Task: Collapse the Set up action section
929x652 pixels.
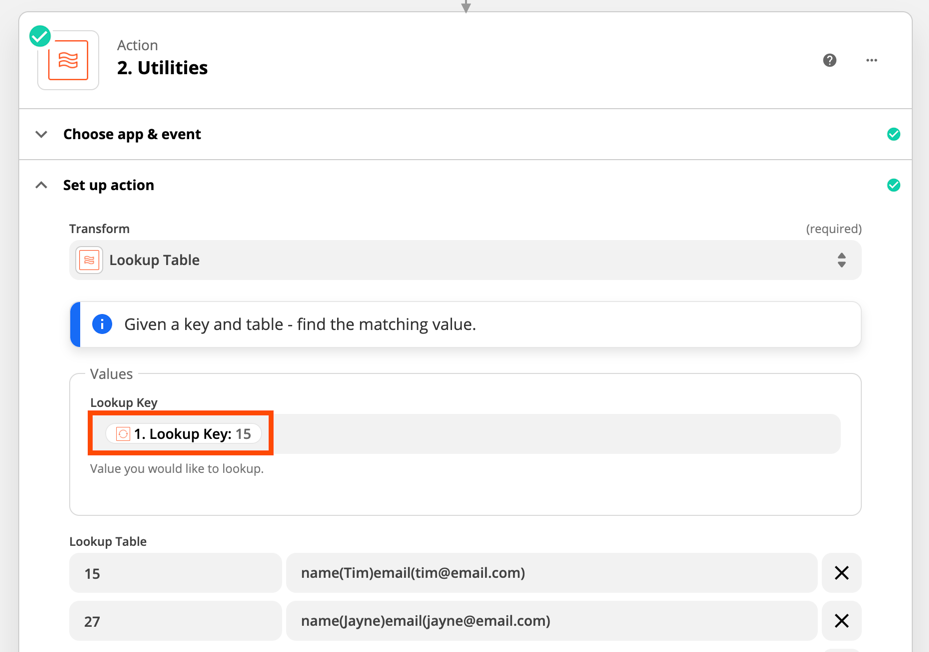Action: 465,185
